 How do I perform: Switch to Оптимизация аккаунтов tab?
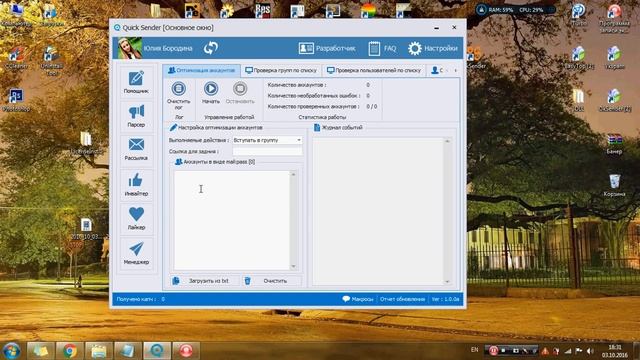pyautogui.click(x=202, y=70)
